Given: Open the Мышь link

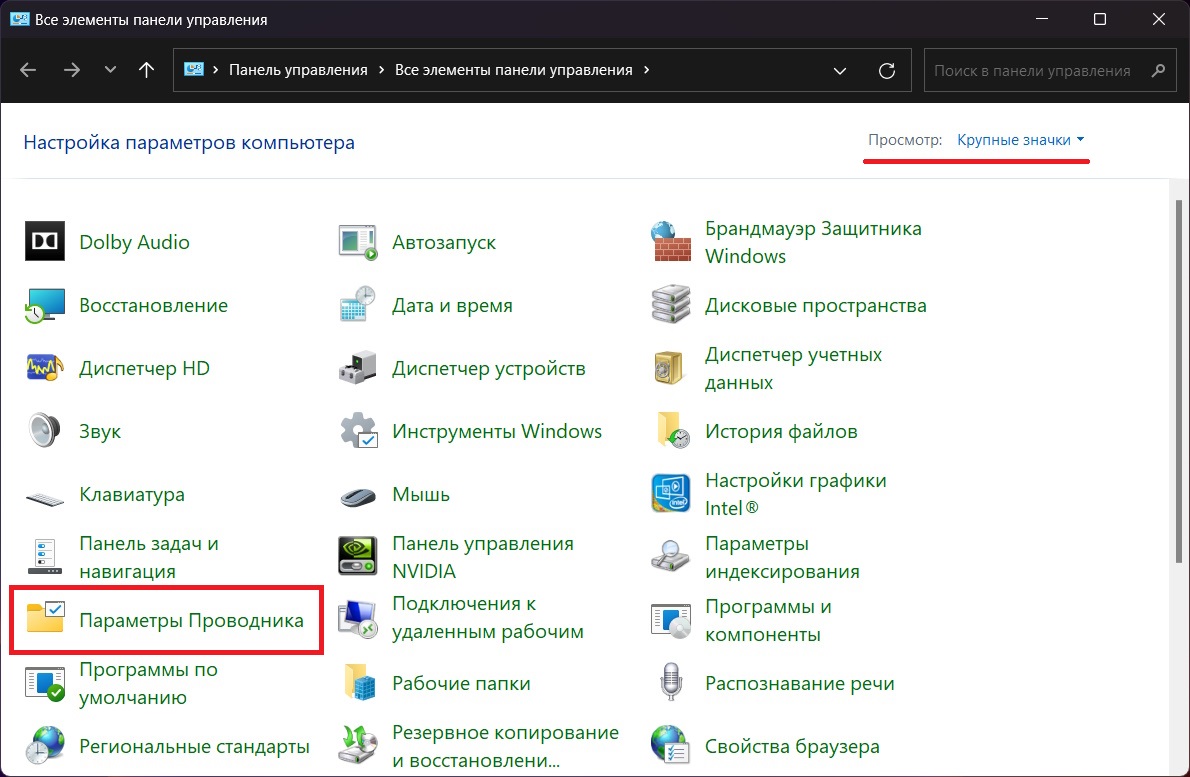Looking at the screenshot, I should pos(421,494).
